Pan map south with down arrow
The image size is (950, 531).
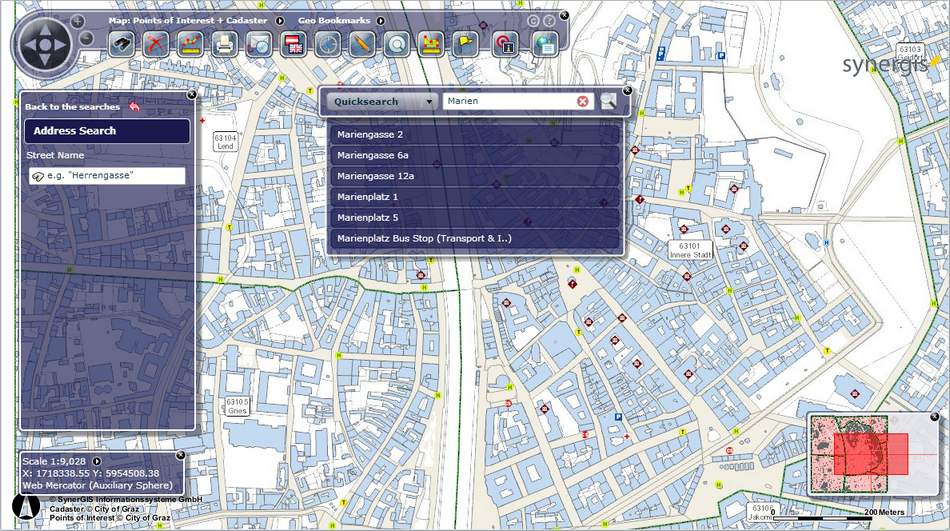(x=45, y=59)
